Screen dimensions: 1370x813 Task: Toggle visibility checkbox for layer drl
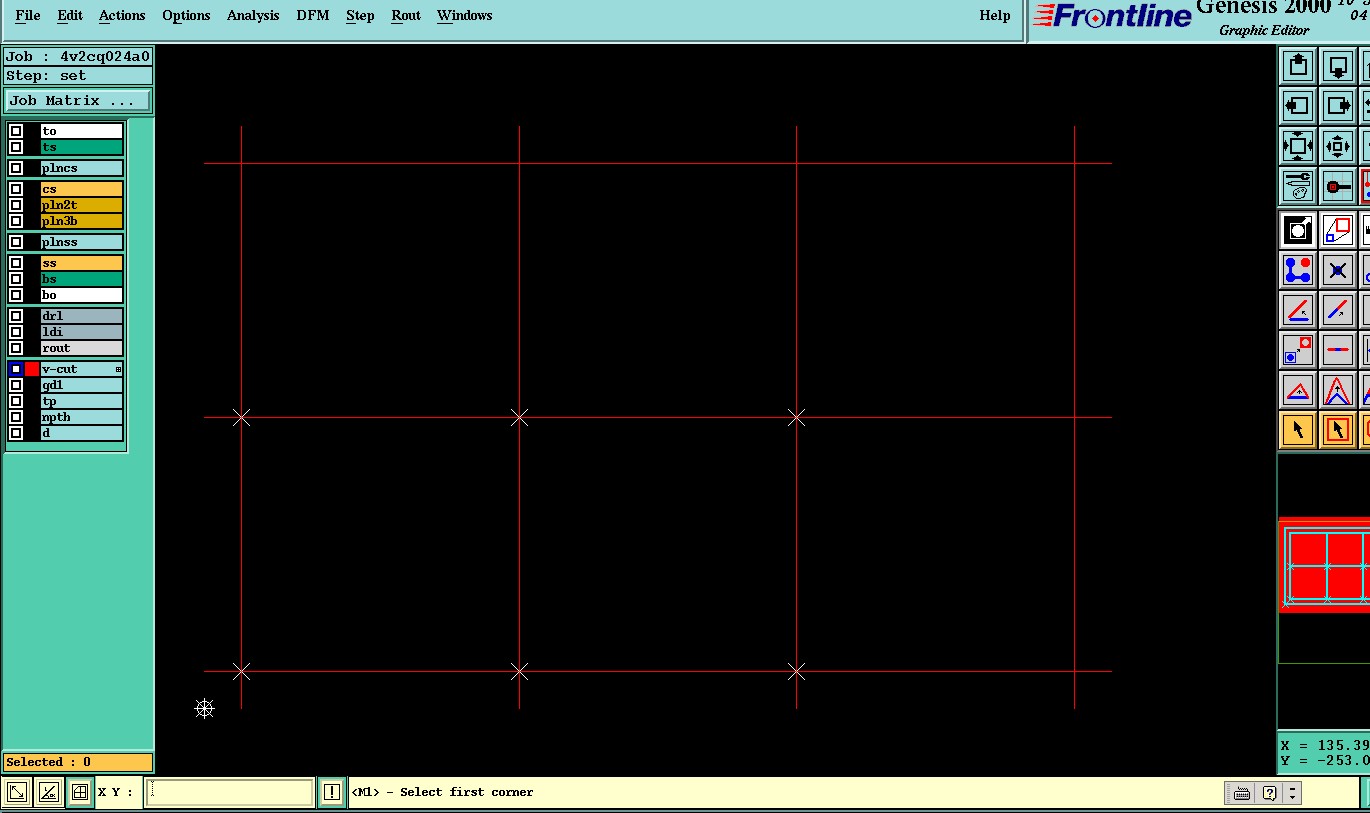[16, 316]
